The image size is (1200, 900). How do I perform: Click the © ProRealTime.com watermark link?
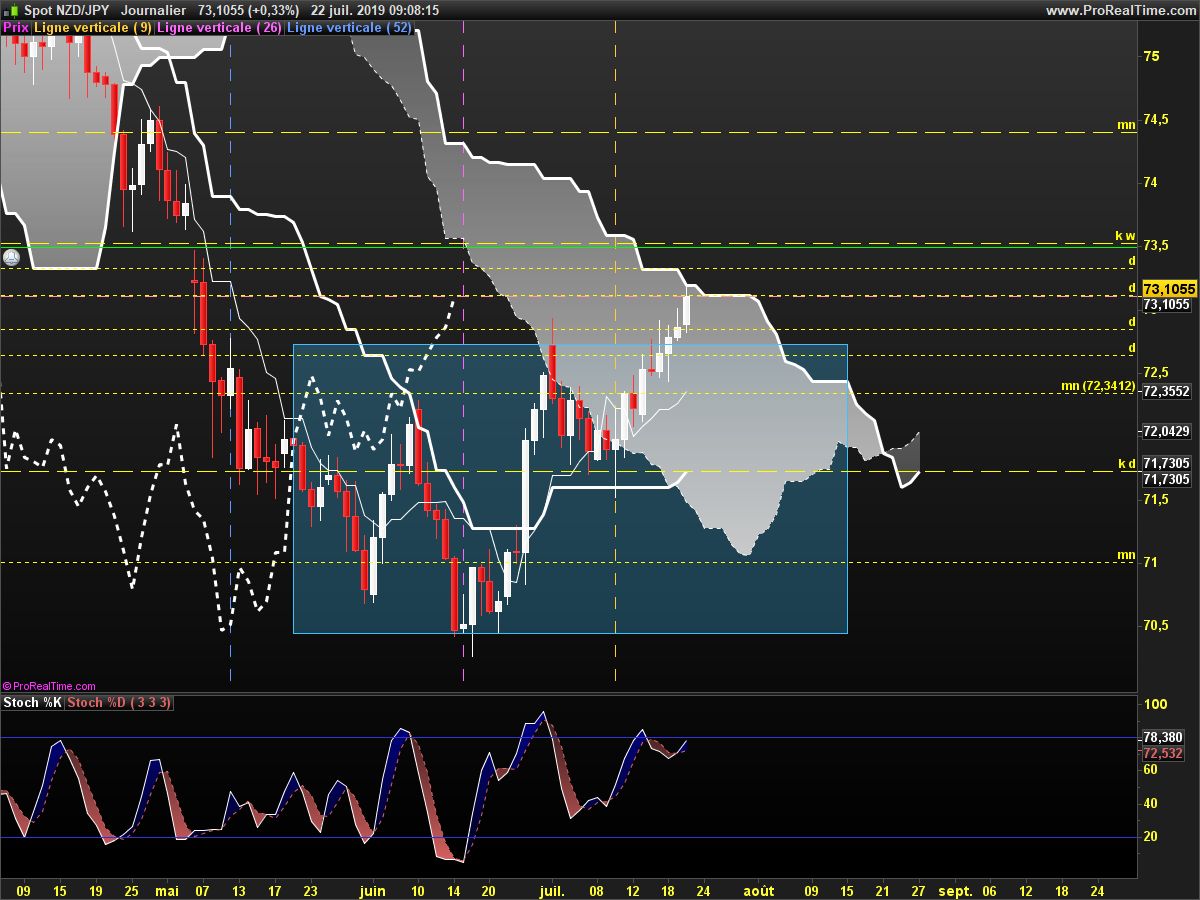49,686
